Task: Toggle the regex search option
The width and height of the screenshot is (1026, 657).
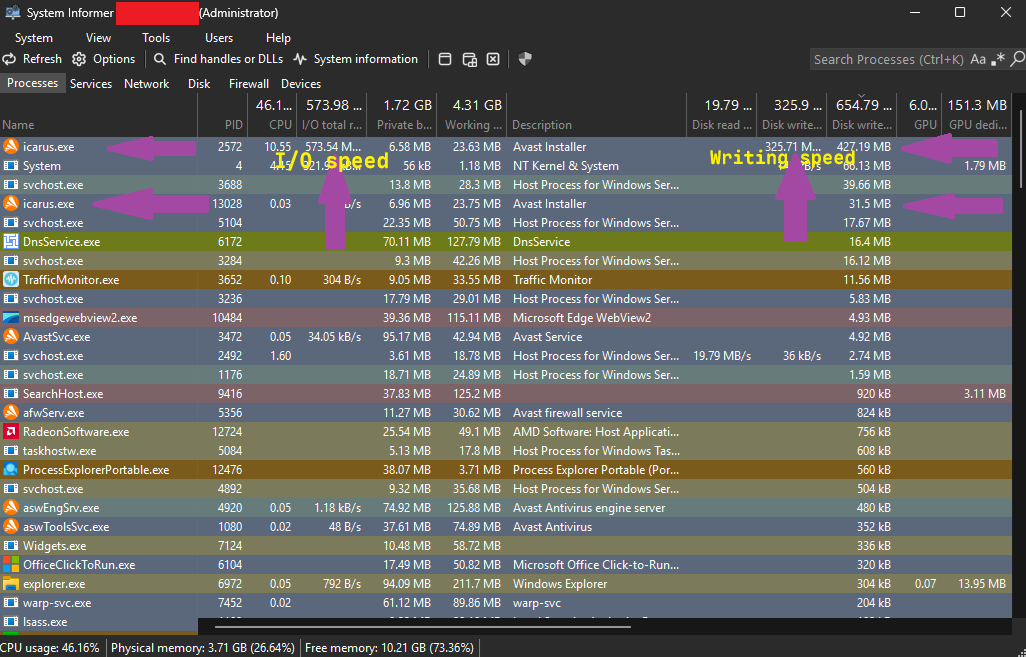Action: [998, 60]
